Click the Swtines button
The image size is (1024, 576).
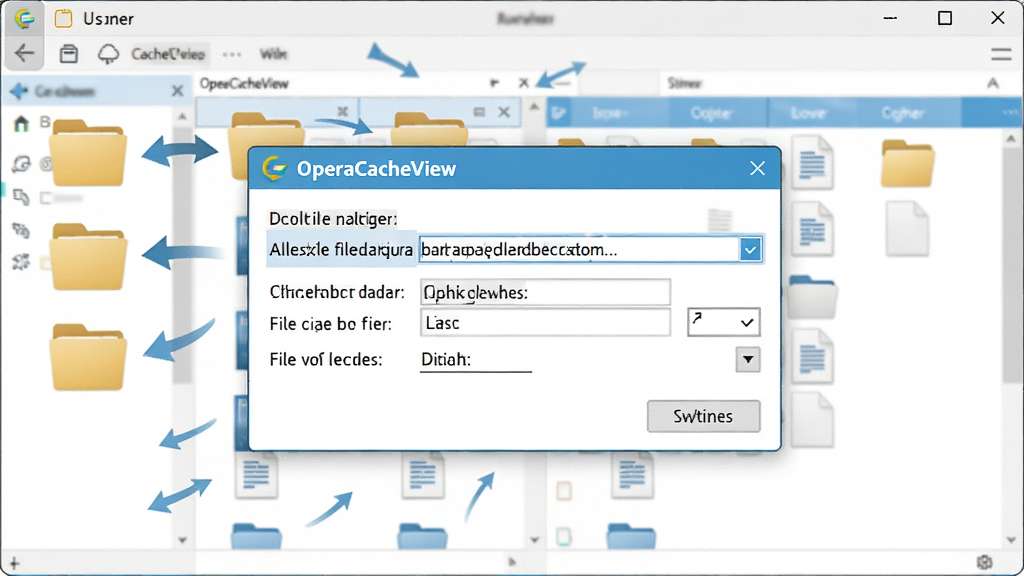point(703,416)
